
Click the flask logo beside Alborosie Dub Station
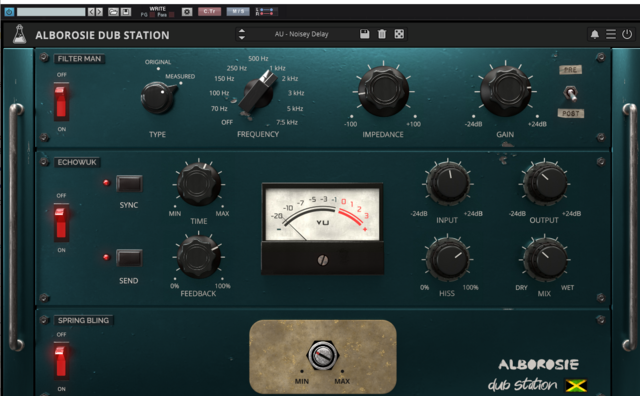point(19,34)
